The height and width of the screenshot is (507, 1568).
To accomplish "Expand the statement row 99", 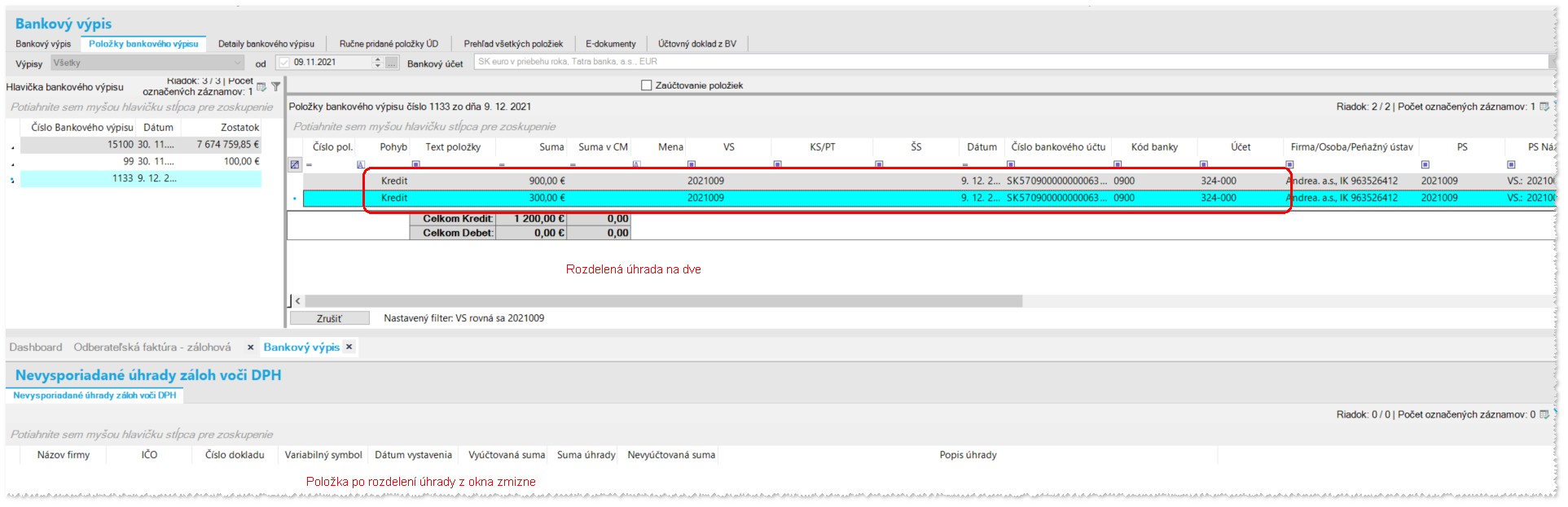I will [x=12, y=164].
